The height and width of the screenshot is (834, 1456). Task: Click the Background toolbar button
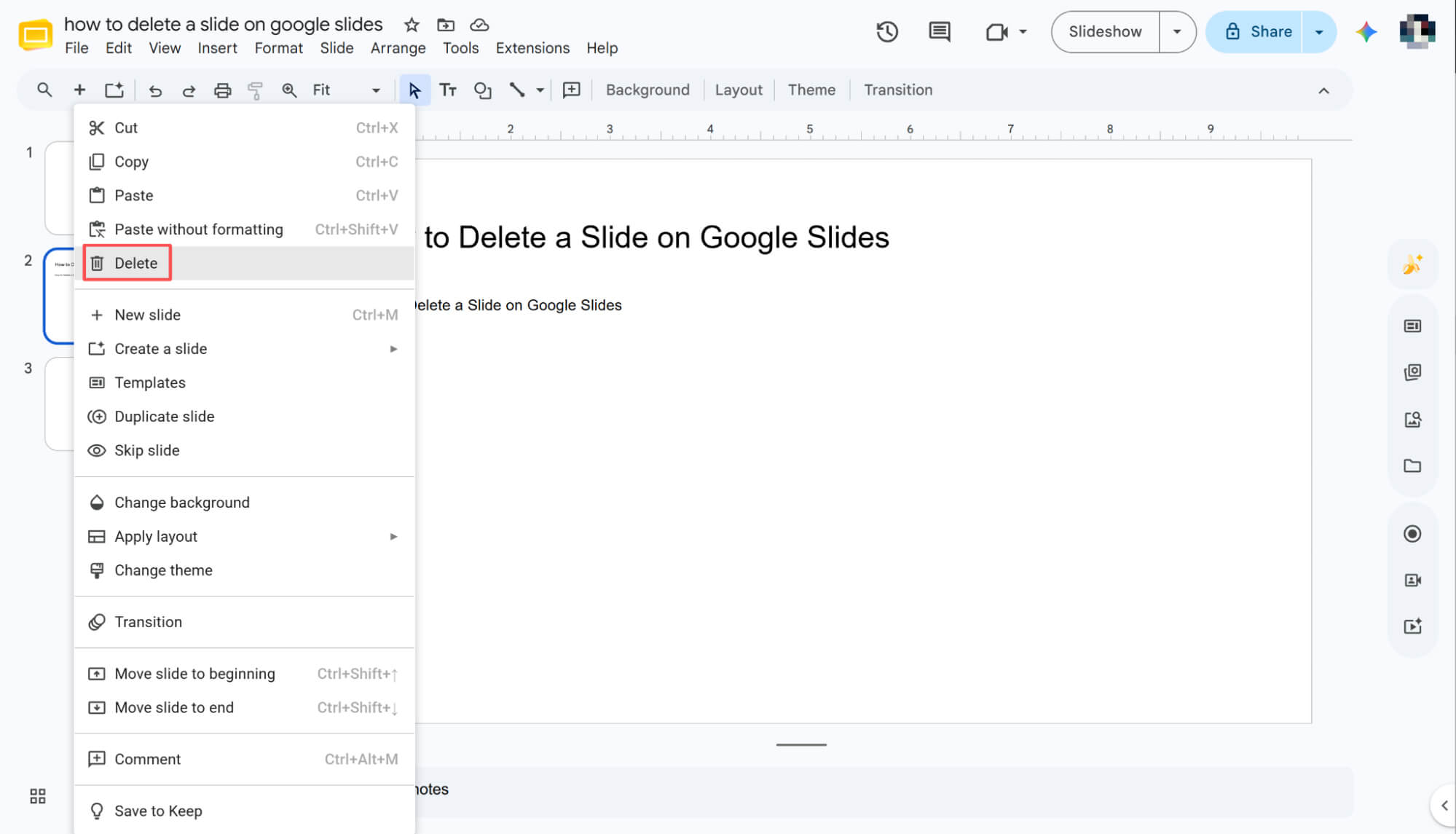(648, 90)
